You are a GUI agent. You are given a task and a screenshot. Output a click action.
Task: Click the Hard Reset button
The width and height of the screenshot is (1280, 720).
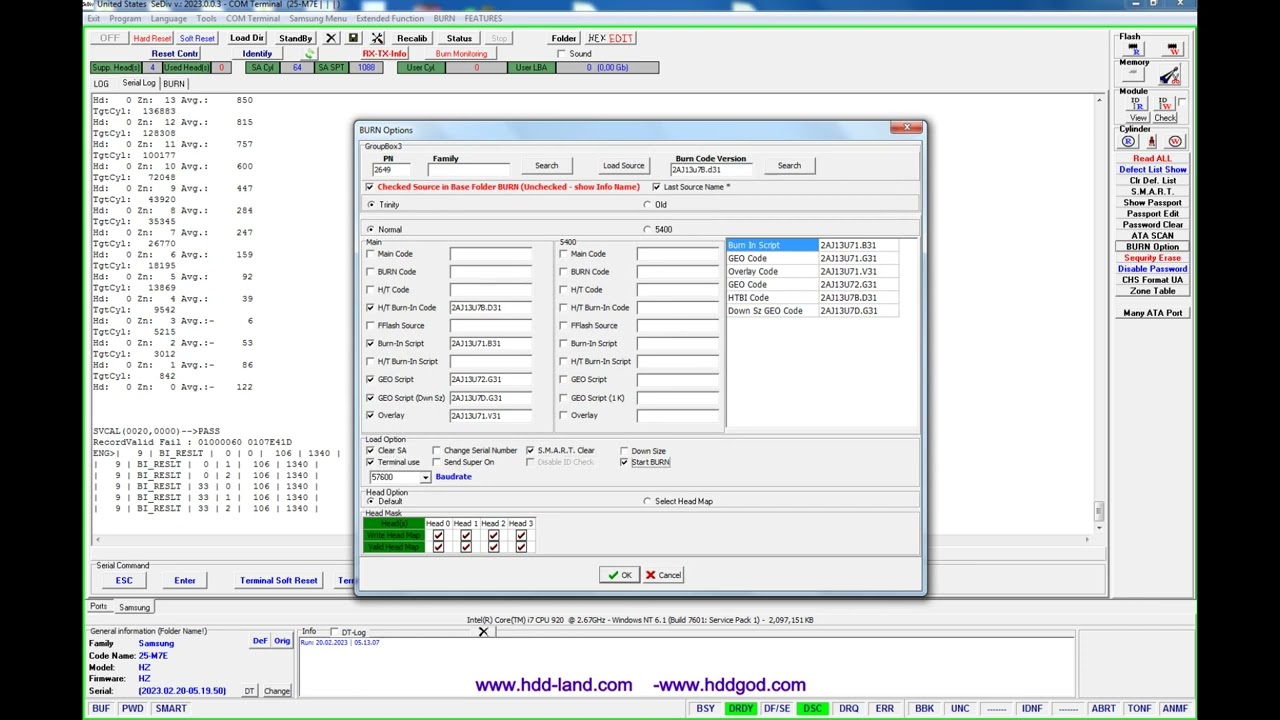click(x=152, y=38)
